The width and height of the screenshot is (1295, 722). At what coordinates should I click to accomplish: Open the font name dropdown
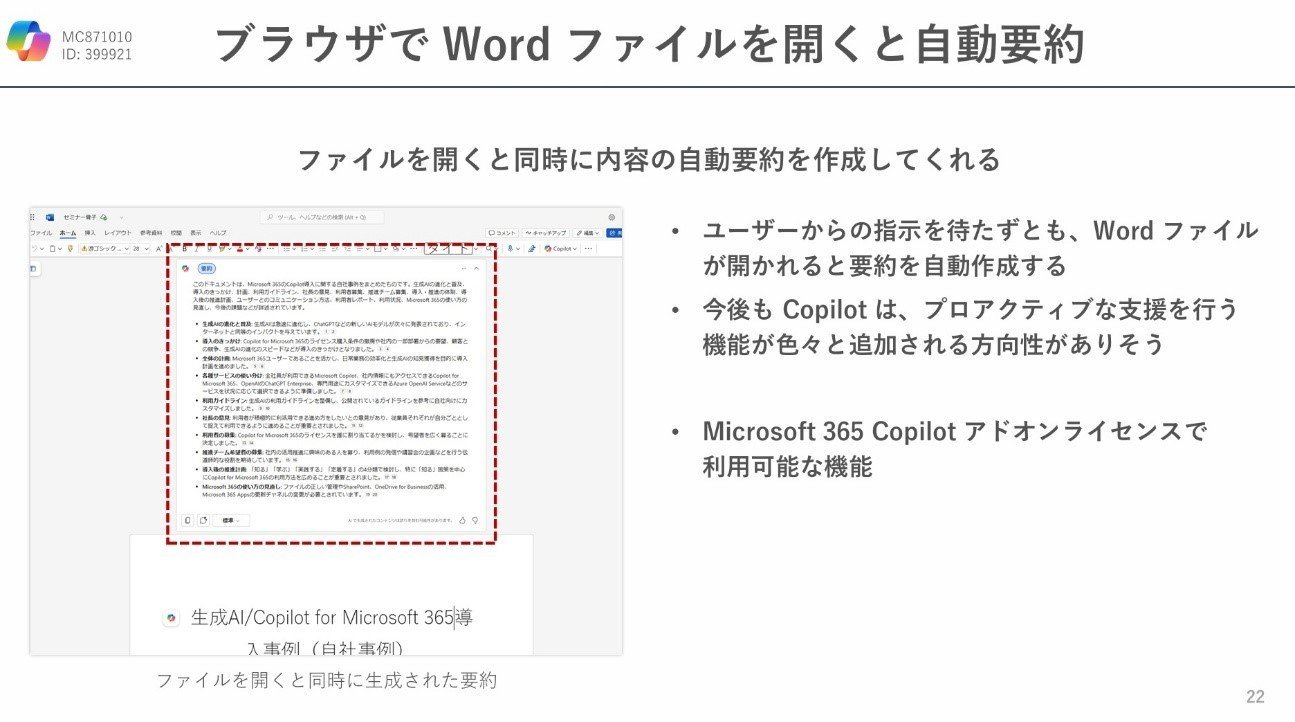click(x=103, y=248)
